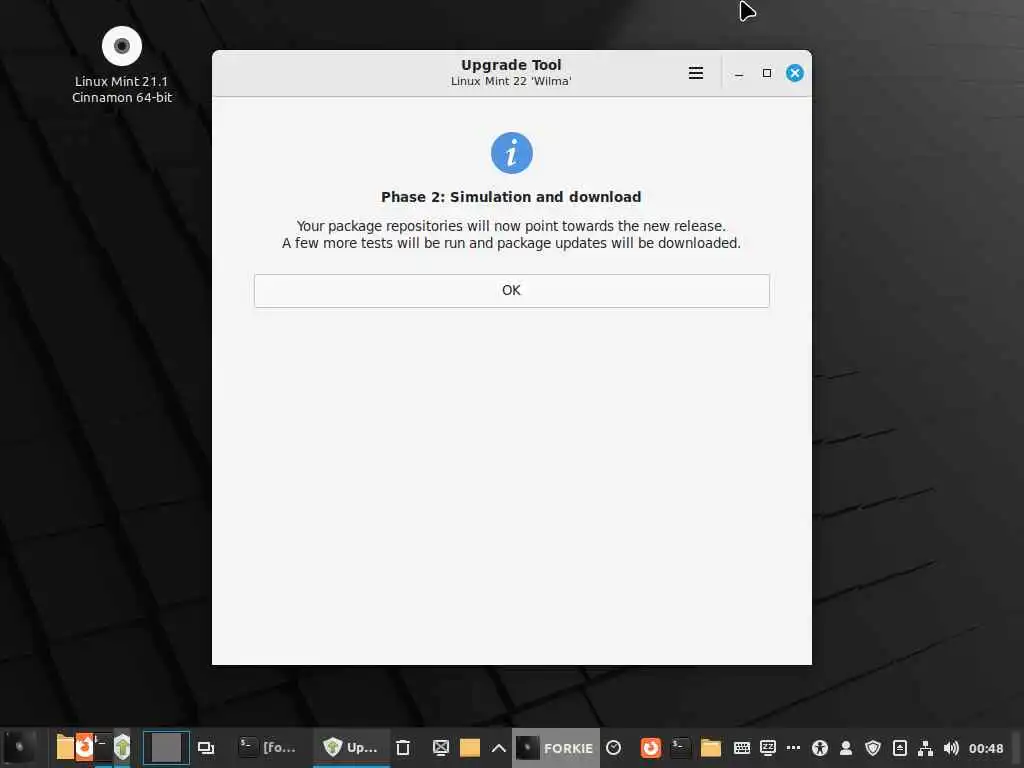Image resolution: width=1024 pixels, height=768 pixels.
Task: Open the network connections tray icon
Action: click(925, 748)
